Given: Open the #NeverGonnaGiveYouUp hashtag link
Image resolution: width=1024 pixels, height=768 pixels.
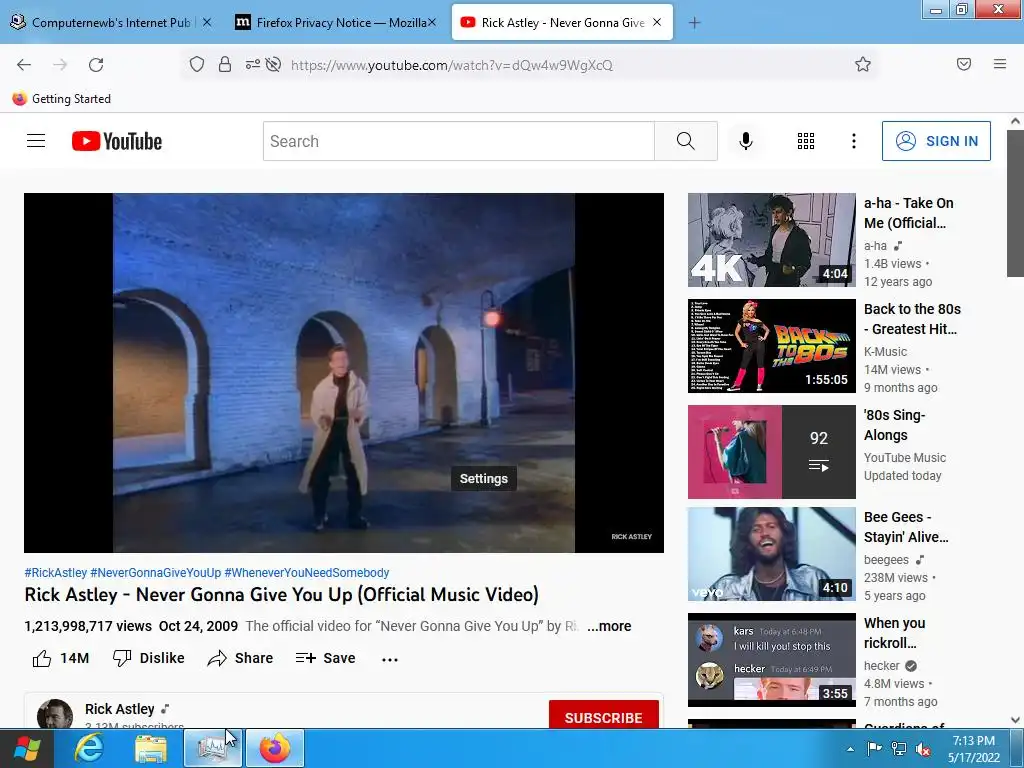Looking at the screenshot, I should point(155,573).
